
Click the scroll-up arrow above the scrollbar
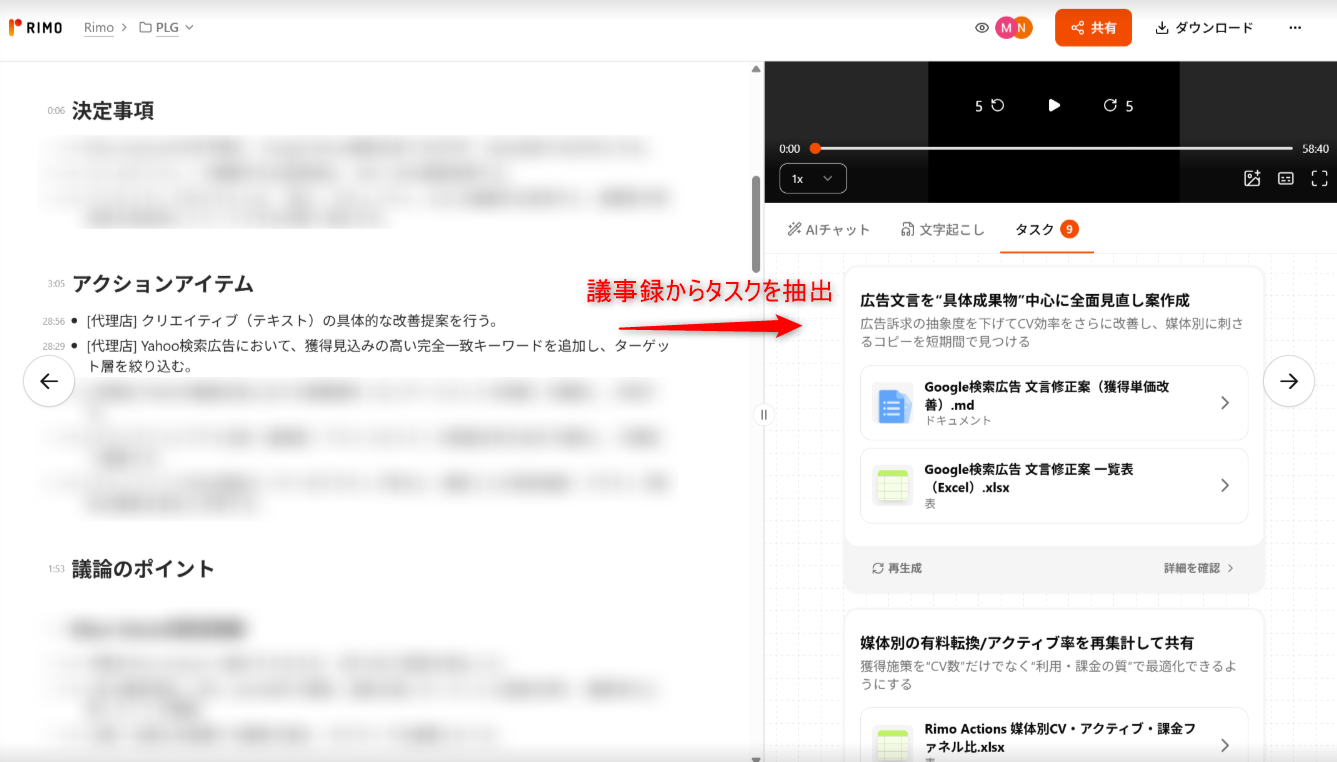coord(756,69)
